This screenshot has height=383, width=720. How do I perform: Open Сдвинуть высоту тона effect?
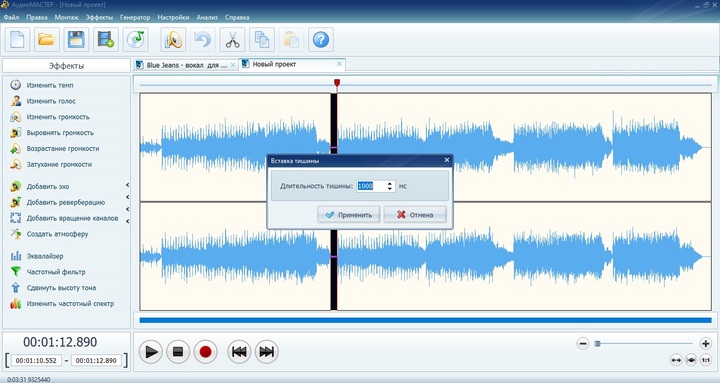53,288
